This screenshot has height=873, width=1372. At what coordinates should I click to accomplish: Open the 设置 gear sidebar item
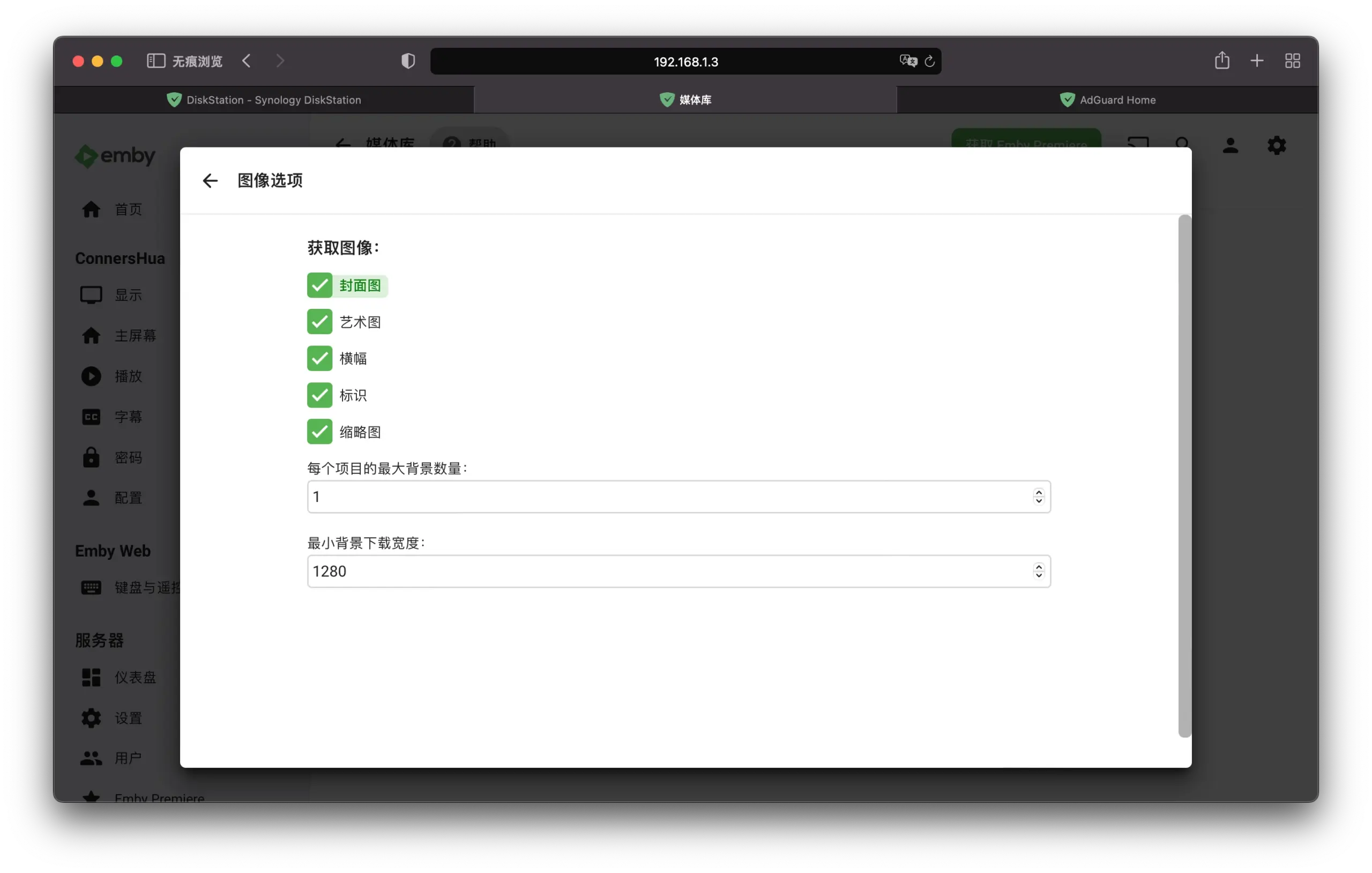(111, 718)
